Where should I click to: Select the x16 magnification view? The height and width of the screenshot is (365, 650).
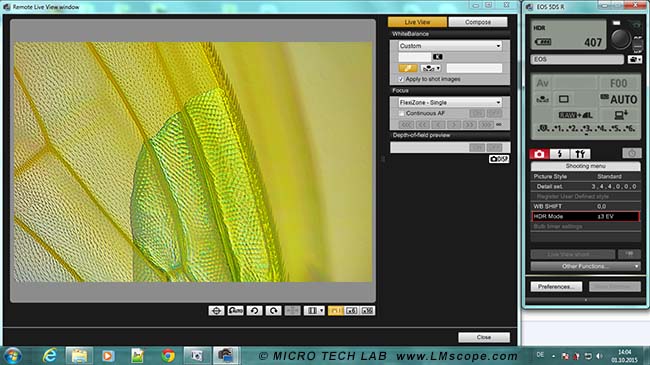[367, 311]
